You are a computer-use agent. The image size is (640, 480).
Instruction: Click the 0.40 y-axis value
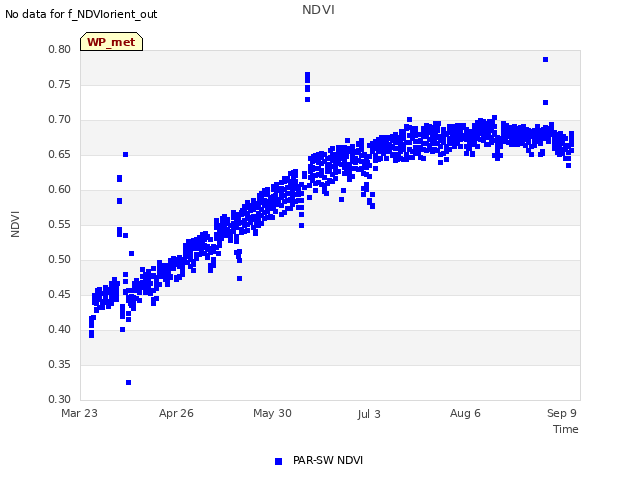(60, 329)
